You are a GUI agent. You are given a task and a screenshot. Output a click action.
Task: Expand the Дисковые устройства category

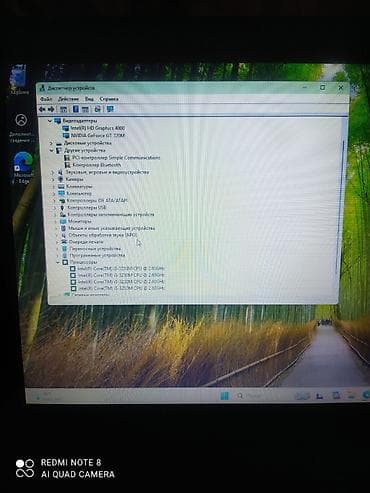51,143
